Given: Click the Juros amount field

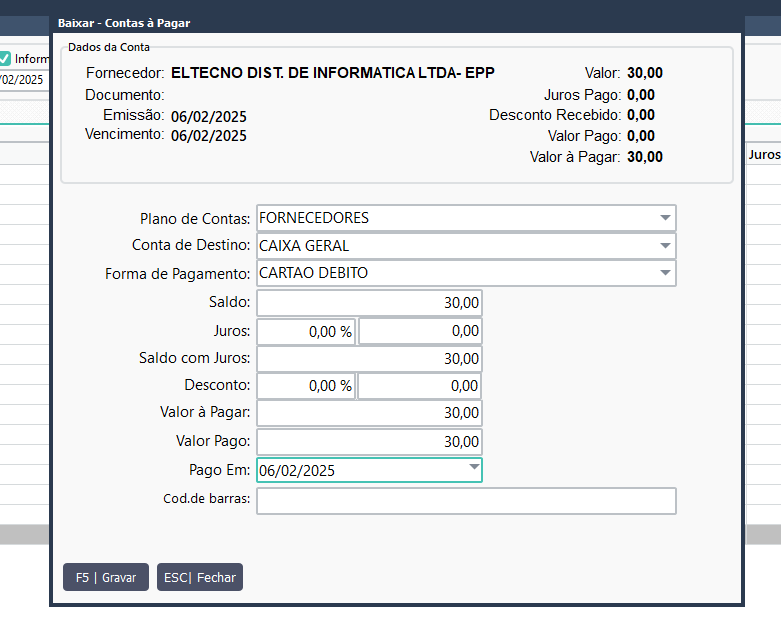Looking at the screenshot, I should 420,331.
